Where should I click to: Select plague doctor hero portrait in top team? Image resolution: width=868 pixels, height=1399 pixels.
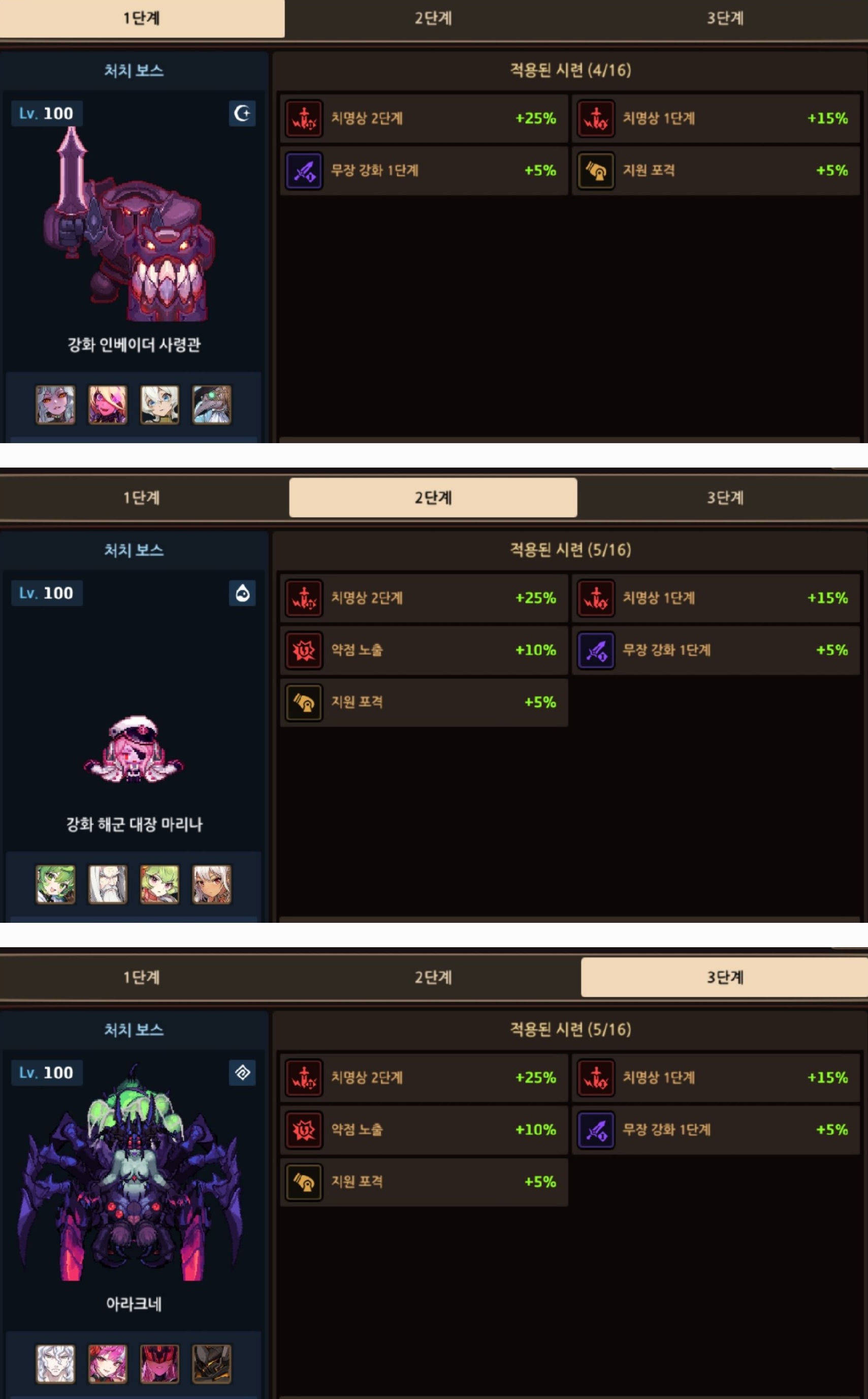pos(212,405)
